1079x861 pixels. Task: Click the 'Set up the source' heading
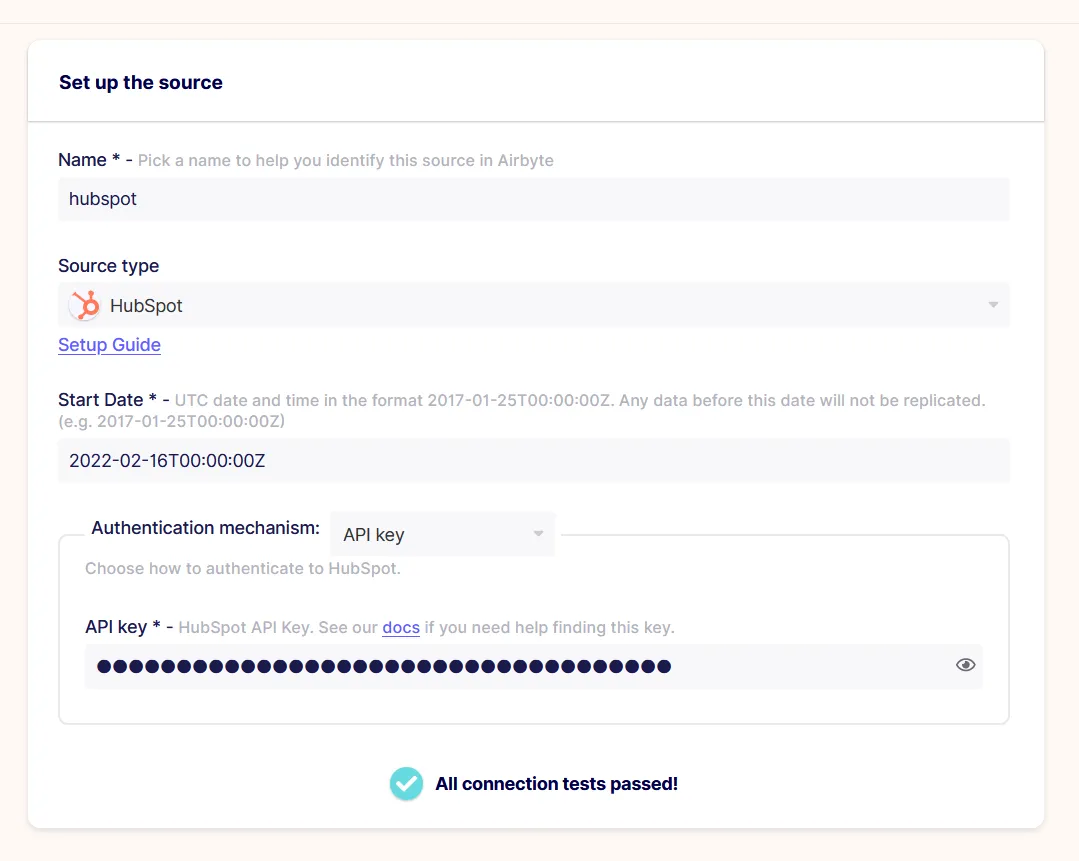[x=141, y=83]
